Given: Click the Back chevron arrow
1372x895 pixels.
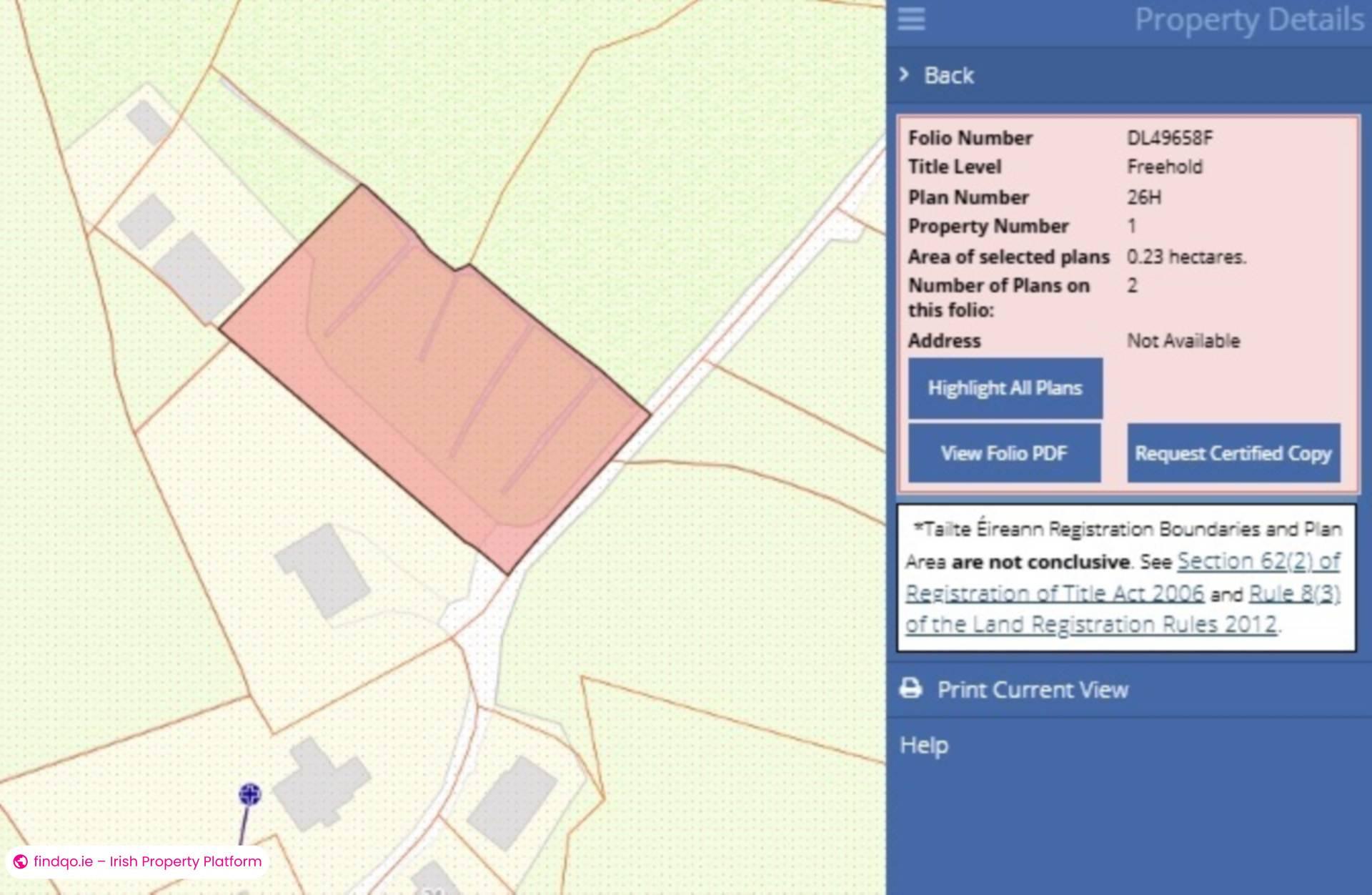Looking at the screenshot, I should coord(905,74).
